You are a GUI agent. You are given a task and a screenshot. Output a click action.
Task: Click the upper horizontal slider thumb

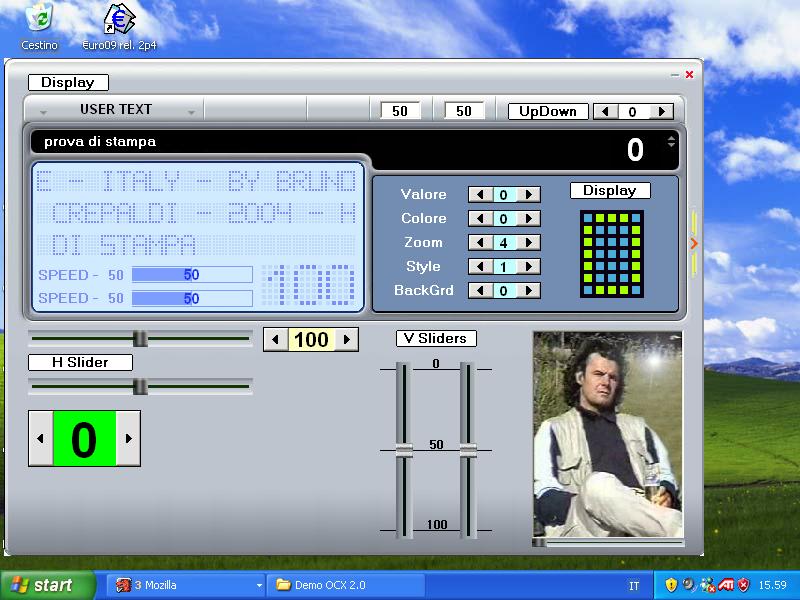(141, 339)
